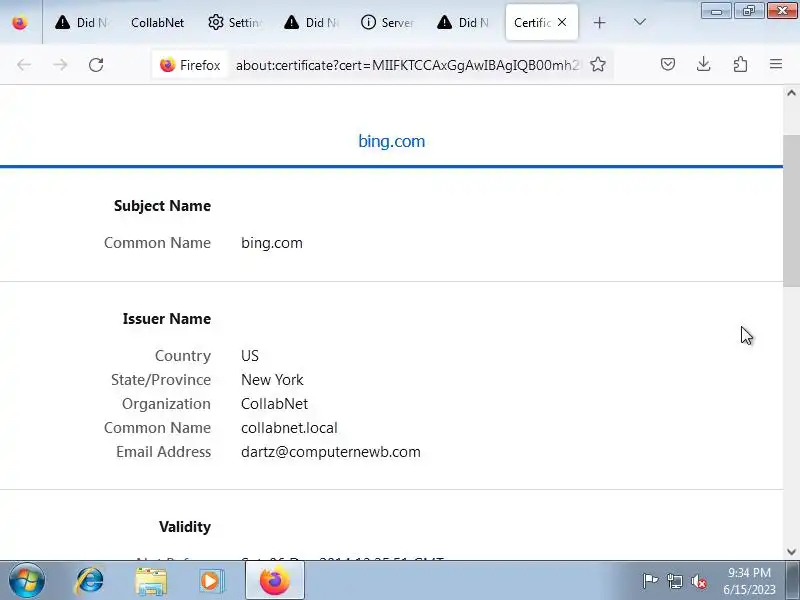Image resolution: width=800 pixels, height=600 pixels.
Task: Click issuer common name collabnet.local
Action: (x=289, y=428)
